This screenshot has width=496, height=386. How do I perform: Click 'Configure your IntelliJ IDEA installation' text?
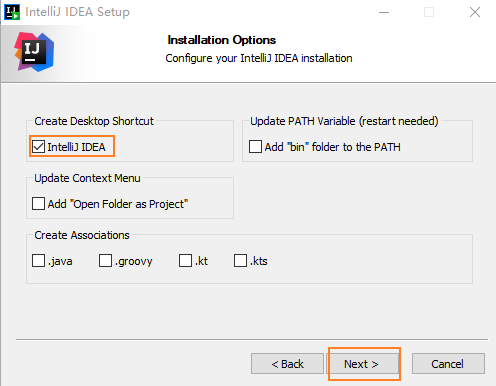(259, 58)
